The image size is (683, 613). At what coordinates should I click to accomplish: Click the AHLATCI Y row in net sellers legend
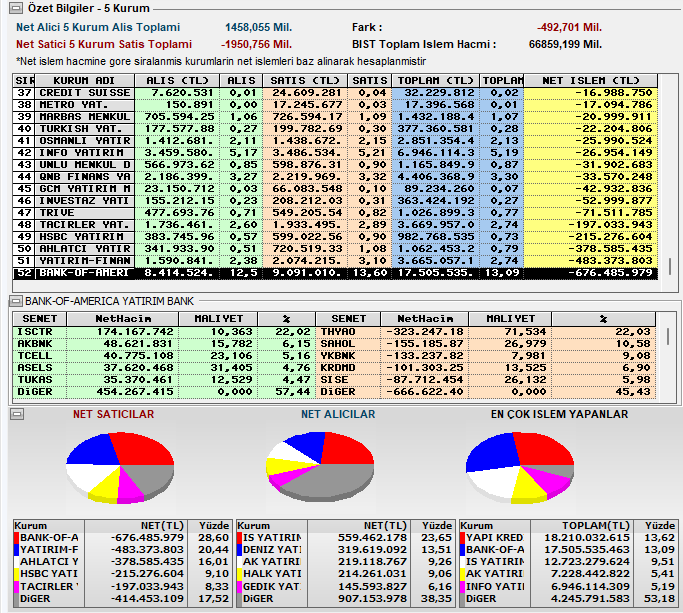122,562
